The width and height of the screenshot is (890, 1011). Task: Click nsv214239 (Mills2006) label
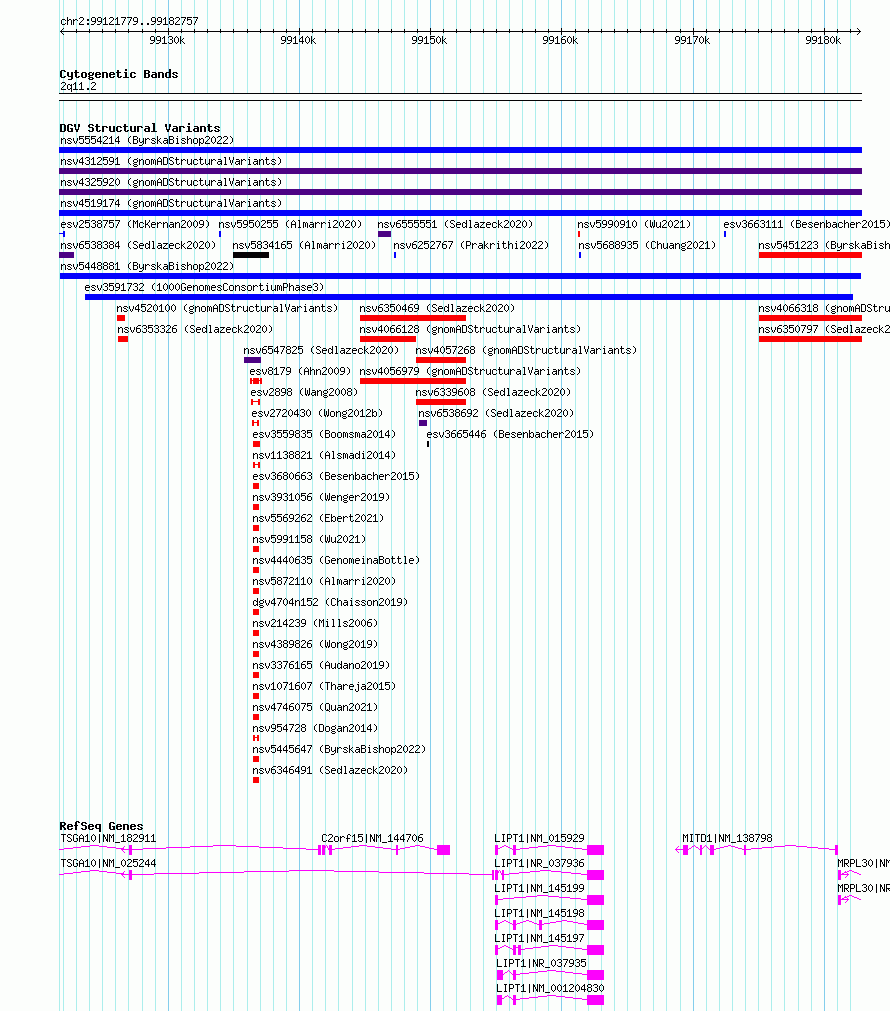click(315, 623)
